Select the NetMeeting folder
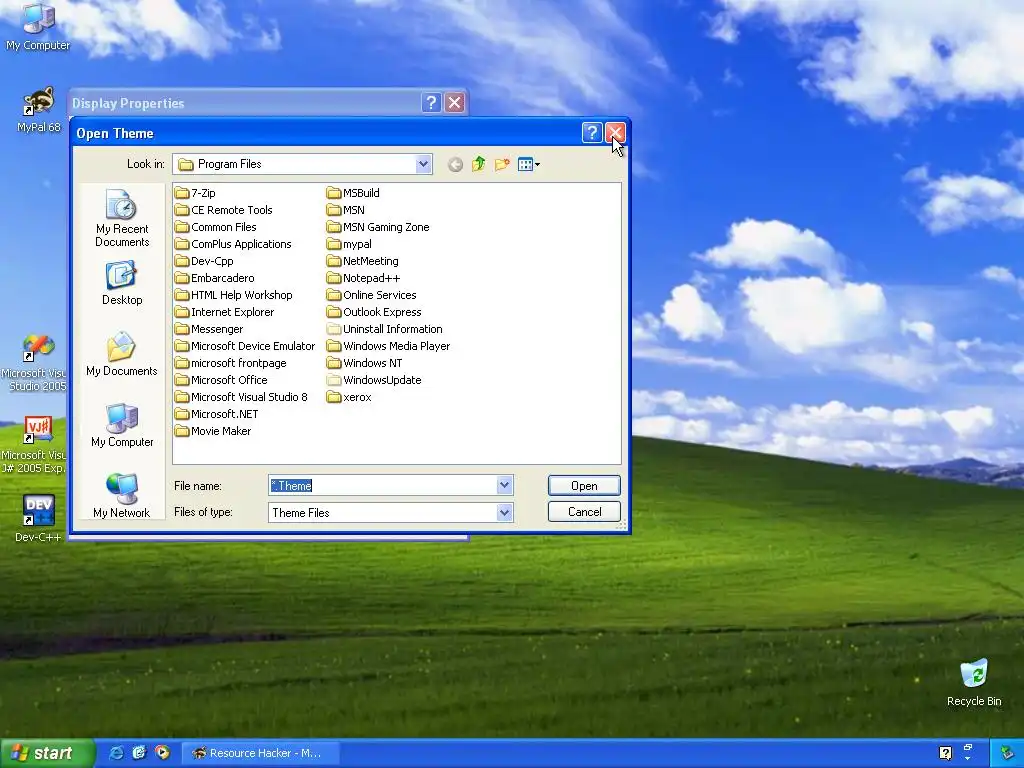 (x=362, y=261)
